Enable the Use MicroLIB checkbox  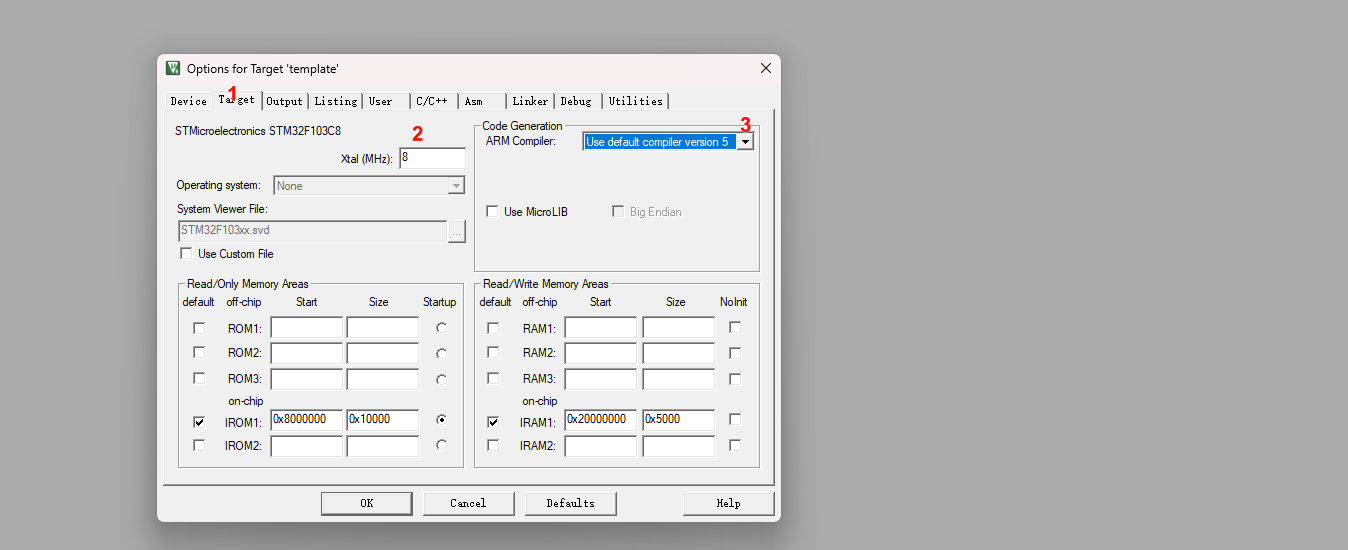pos(492,212)
